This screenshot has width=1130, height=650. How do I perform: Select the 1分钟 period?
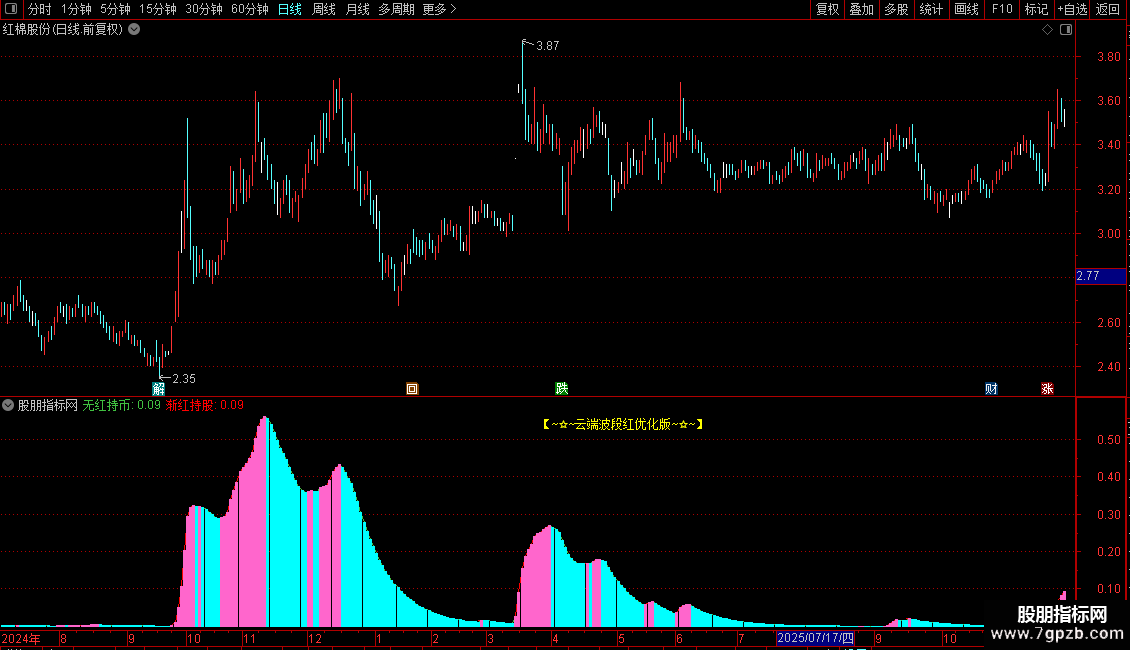coord(76,9)
